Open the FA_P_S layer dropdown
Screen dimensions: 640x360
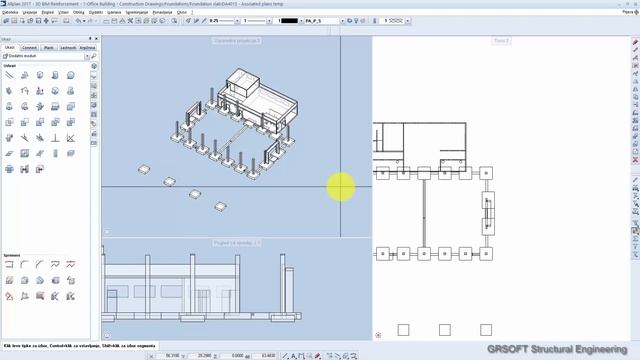[x=342, y=21]
